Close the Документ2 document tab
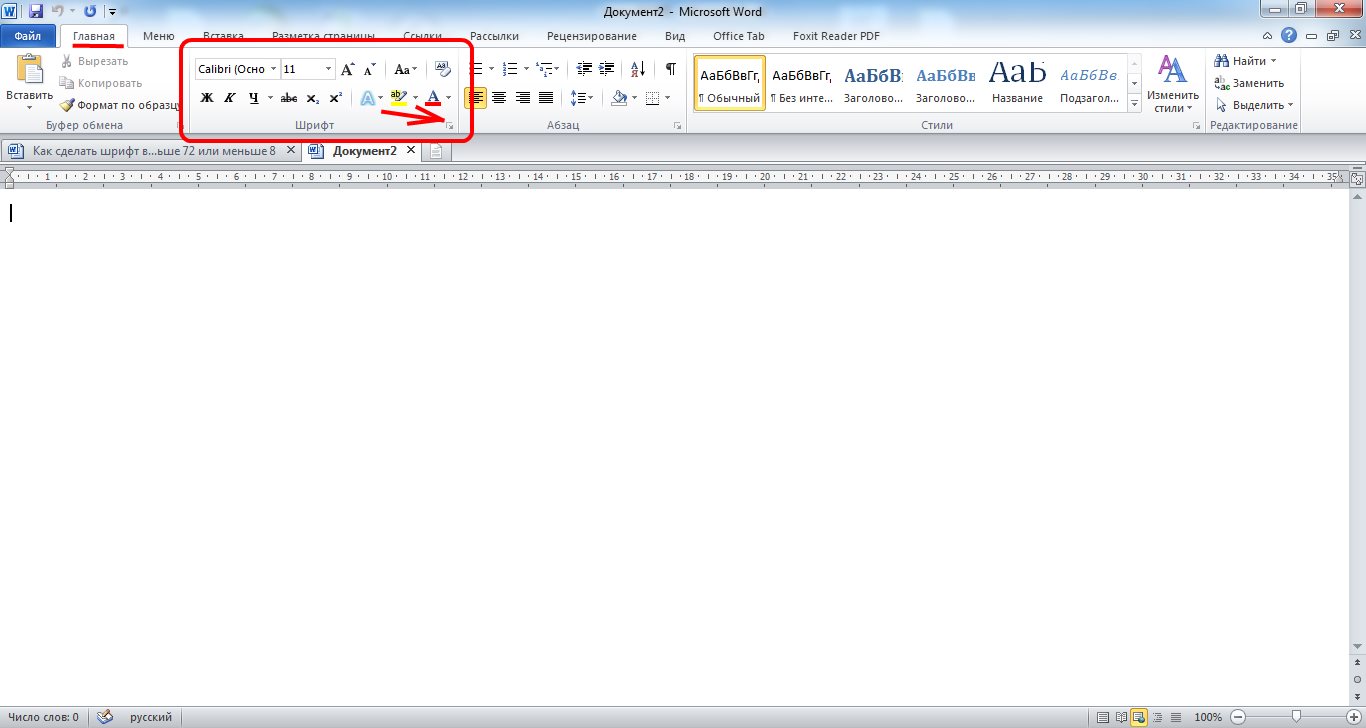Screen dimensions: 1366x728 tap(411, 151)
